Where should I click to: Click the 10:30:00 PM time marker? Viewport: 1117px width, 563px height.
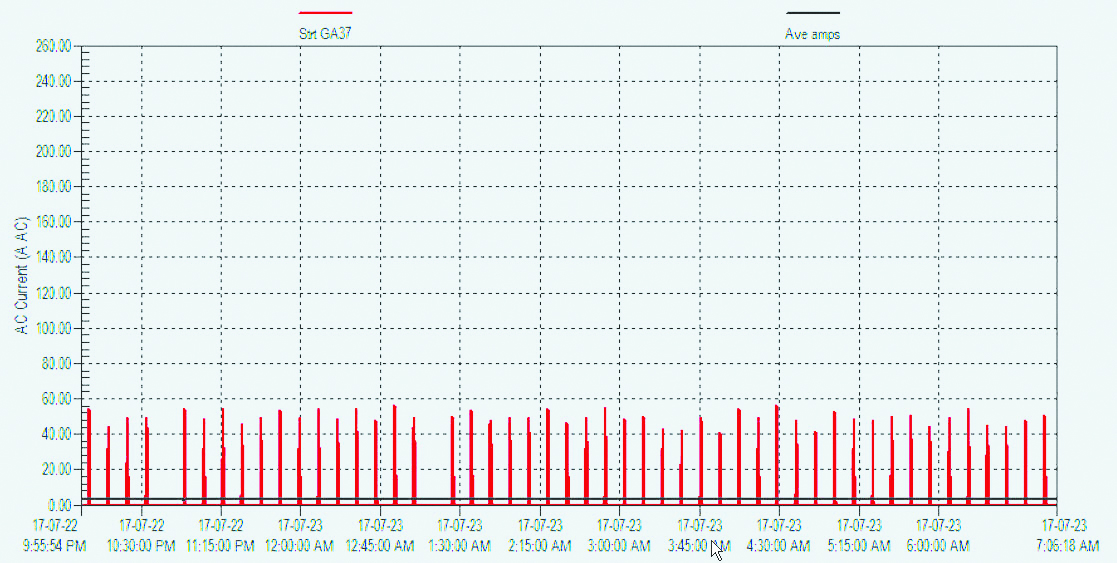tap(142, 546)
